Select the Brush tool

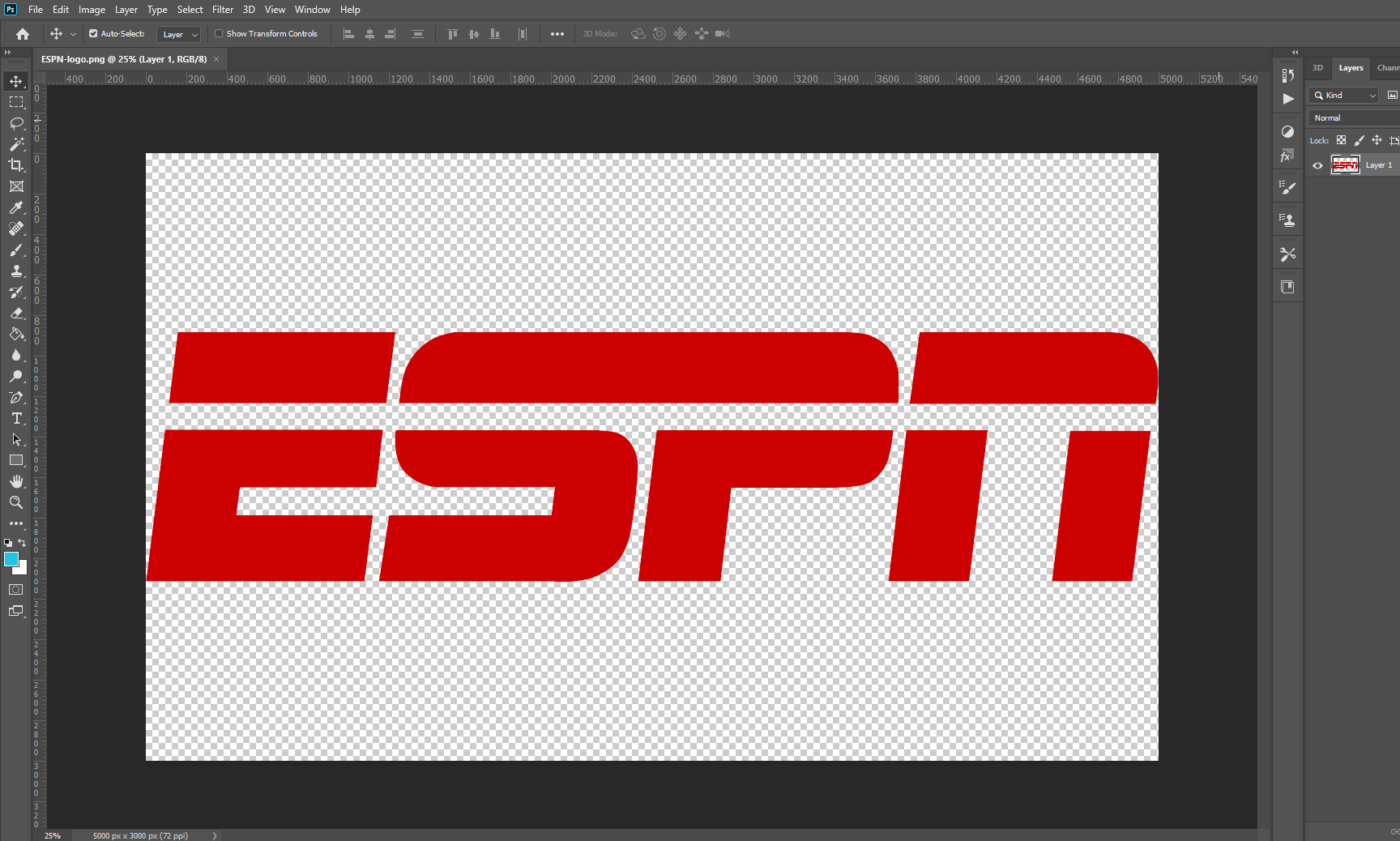coord(16,250)
